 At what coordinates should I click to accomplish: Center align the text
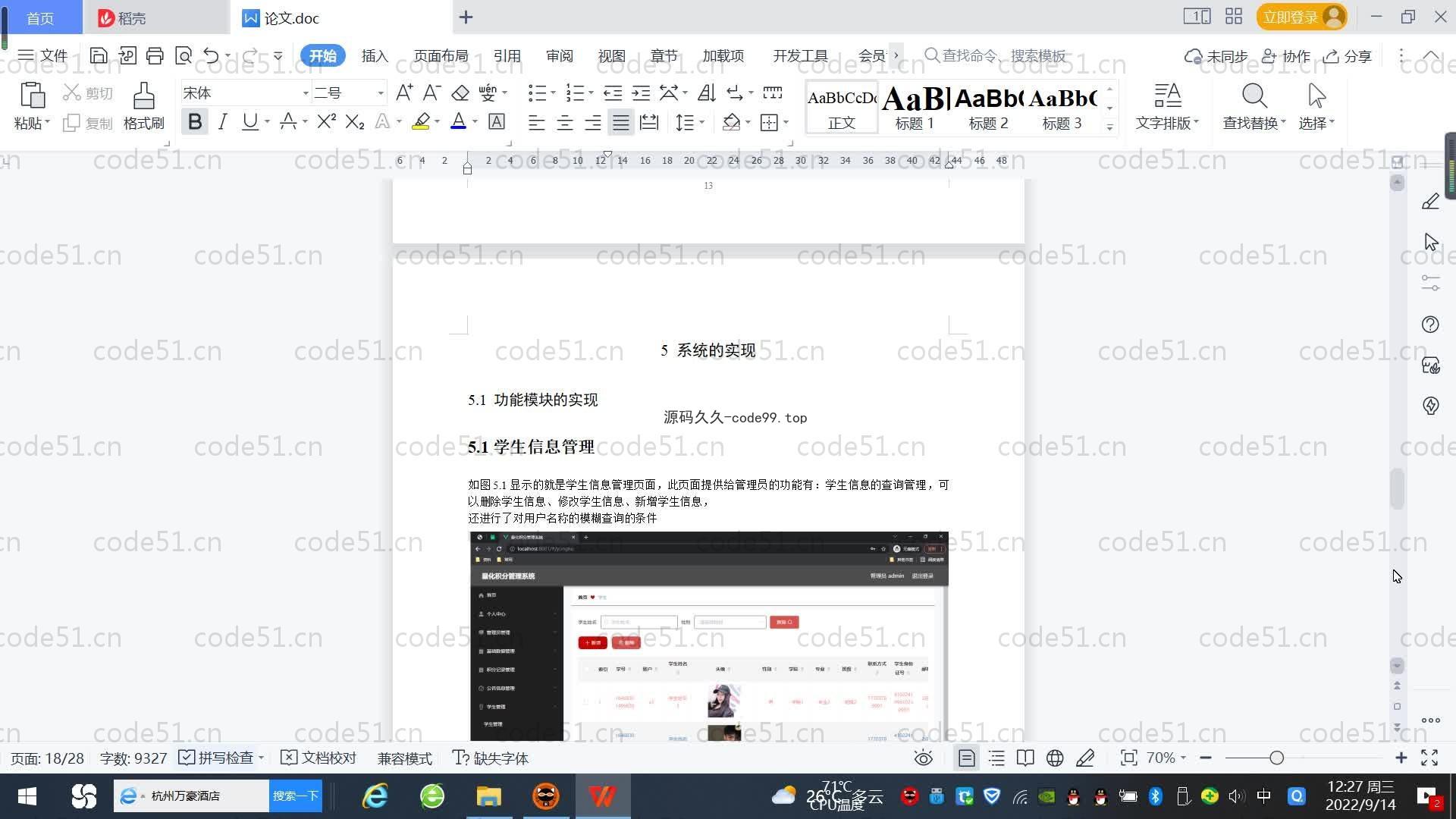[564, 122]
